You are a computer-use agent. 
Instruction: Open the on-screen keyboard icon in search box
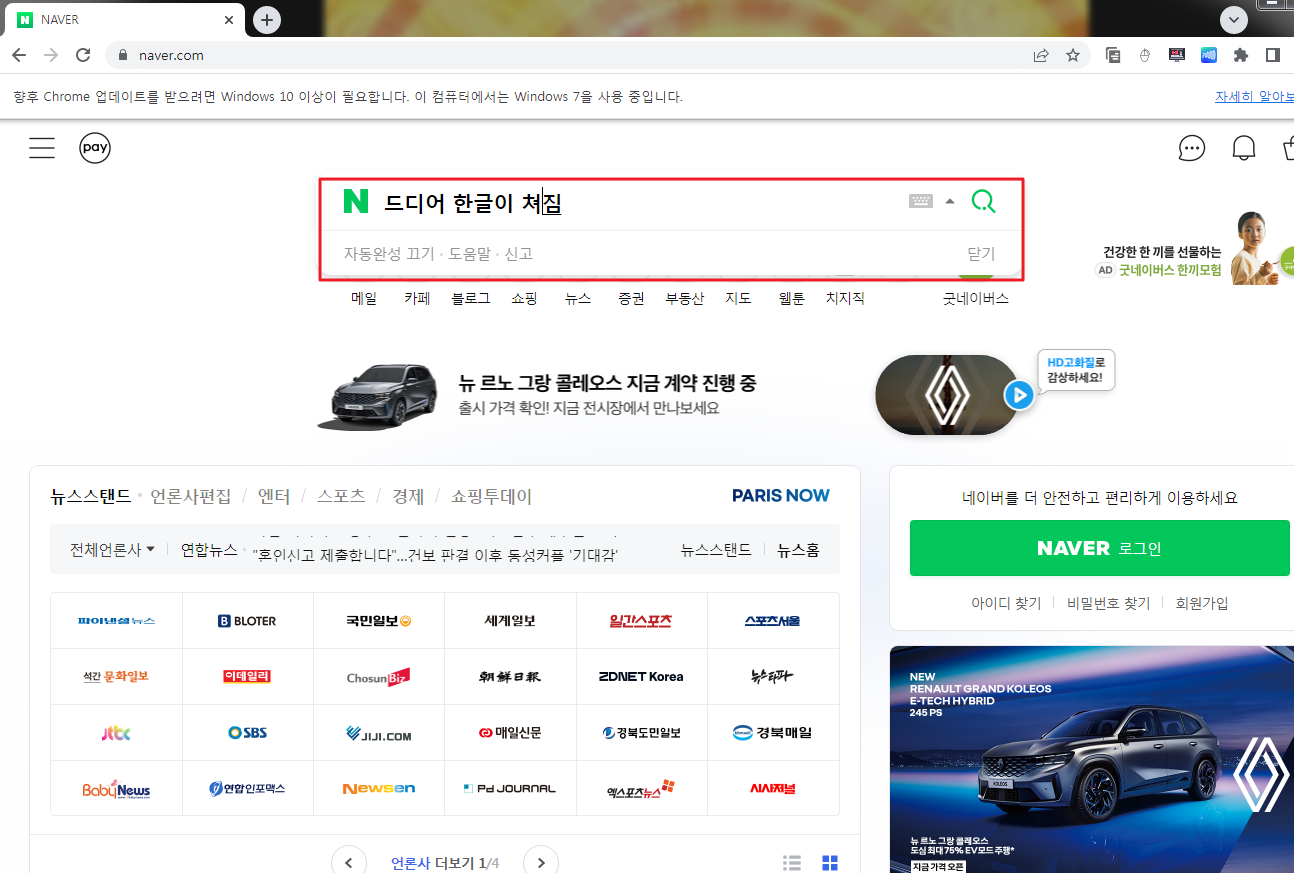tap(921, 201)
